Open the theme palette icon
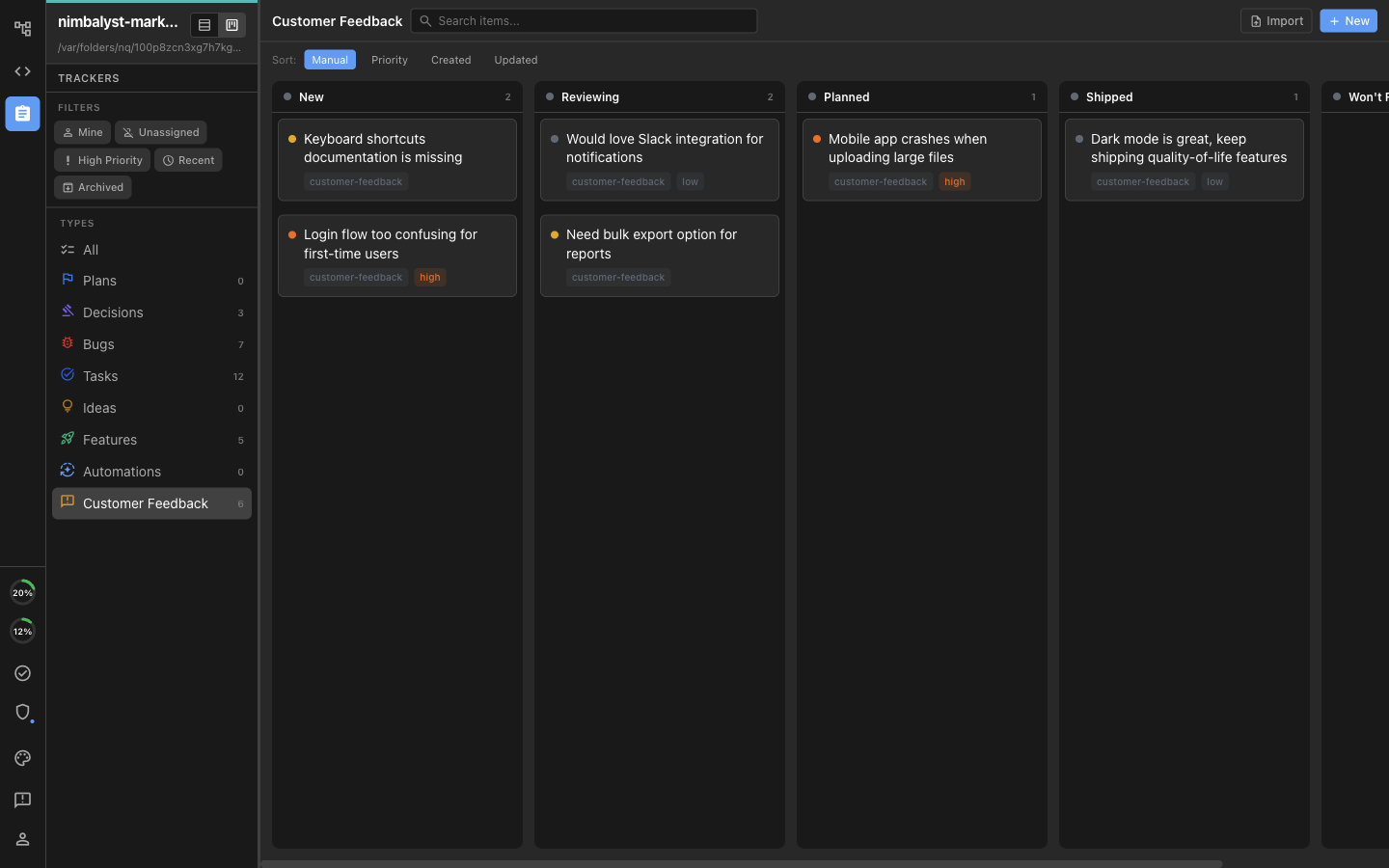Image resolution: width=1389 pixels, height=868 pixels. point(22,758)
